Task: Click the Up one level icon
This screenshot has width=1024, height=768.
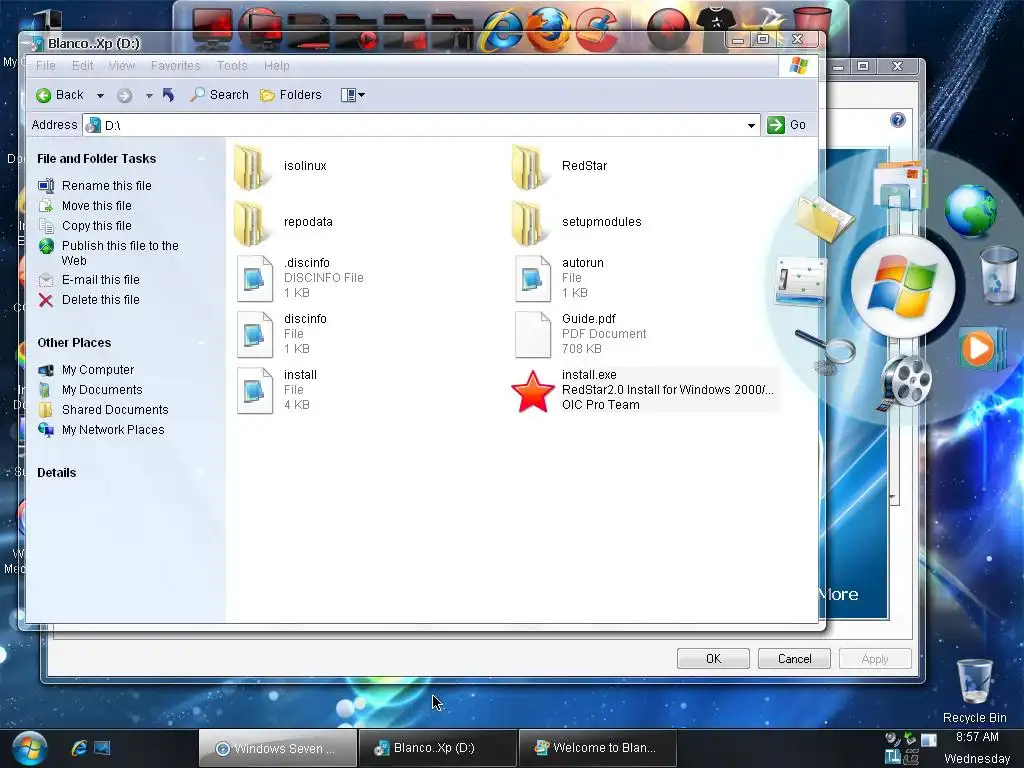Action: coord(168,95)
